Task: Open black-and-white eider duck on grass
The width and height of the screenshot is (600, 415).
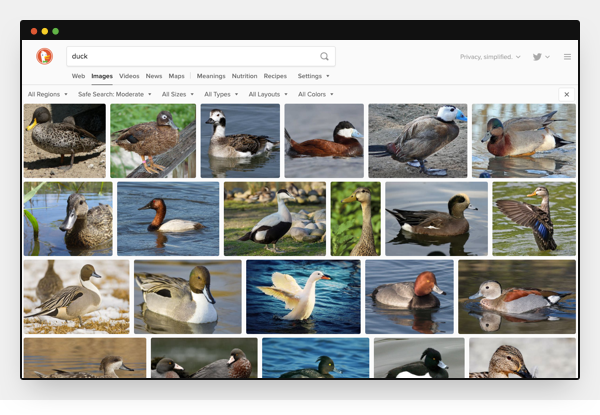Action: tap(275, 218)
